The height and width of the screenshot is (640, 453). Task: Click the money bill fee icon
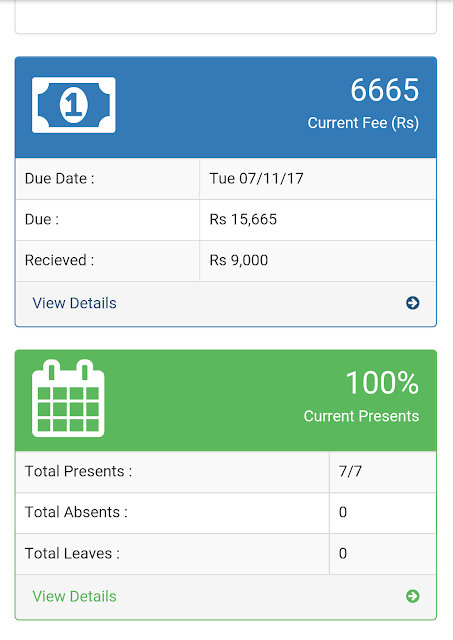pyautogui.click(x=73, y=105)
